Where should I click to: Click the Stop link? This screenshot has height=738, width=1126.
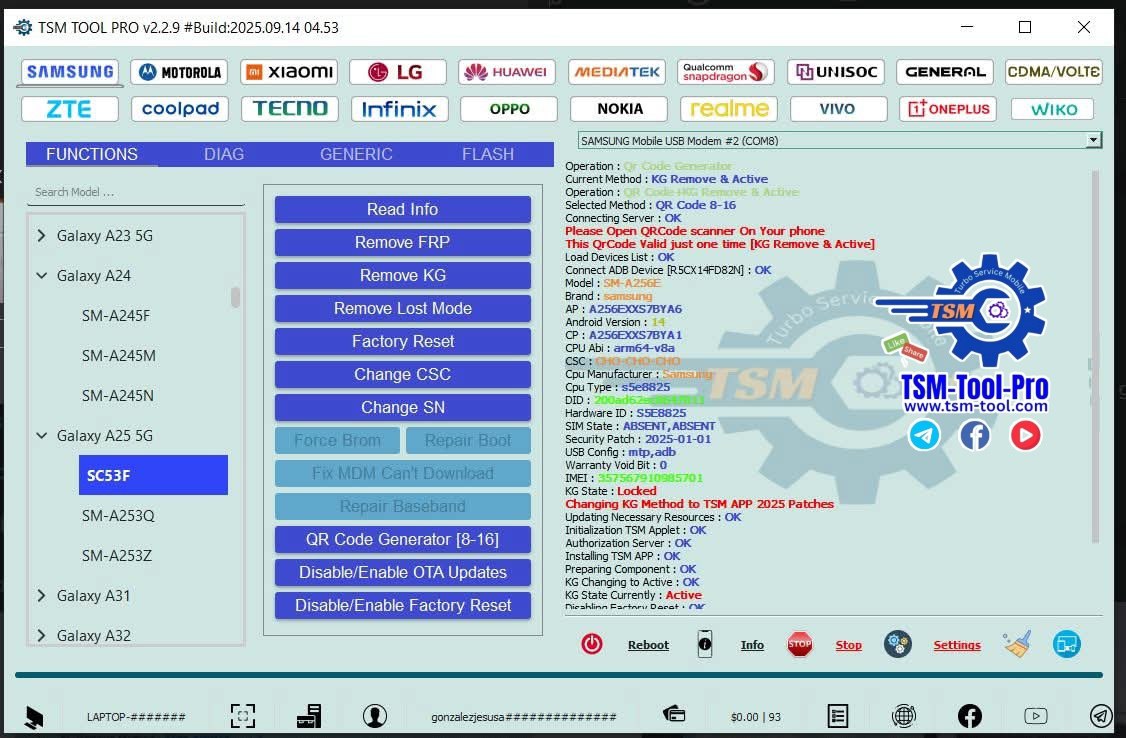click(849, 645)
